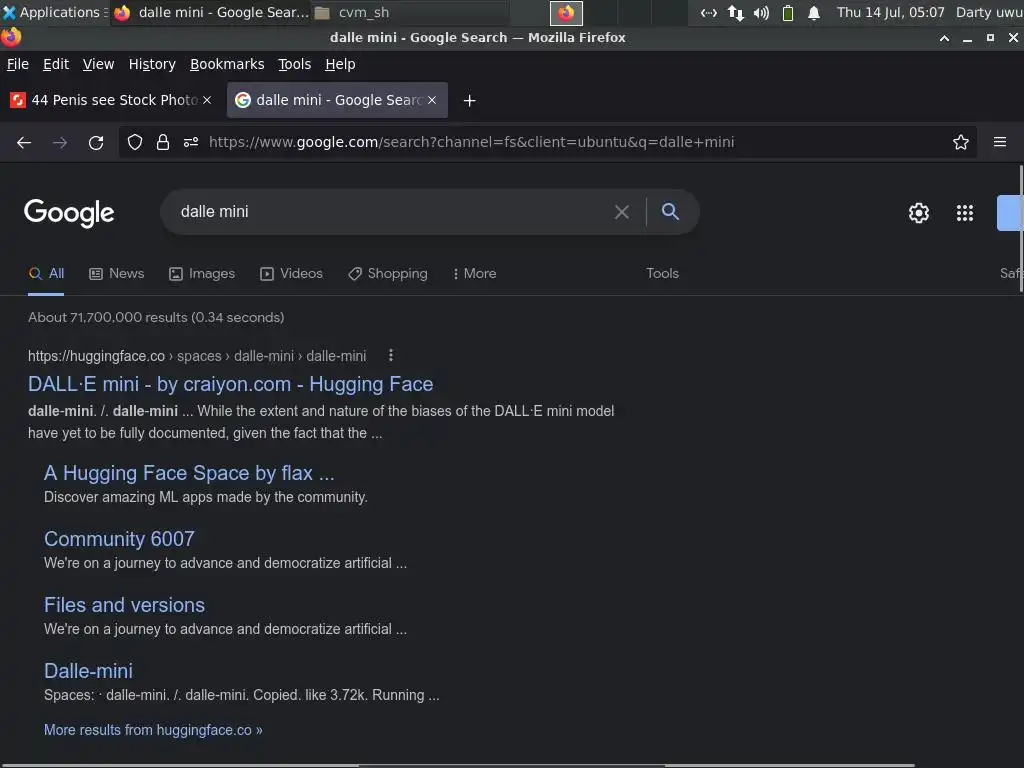Open the View menu
Viewport: 1024px width, 768px height.
[x=98, y=64]
